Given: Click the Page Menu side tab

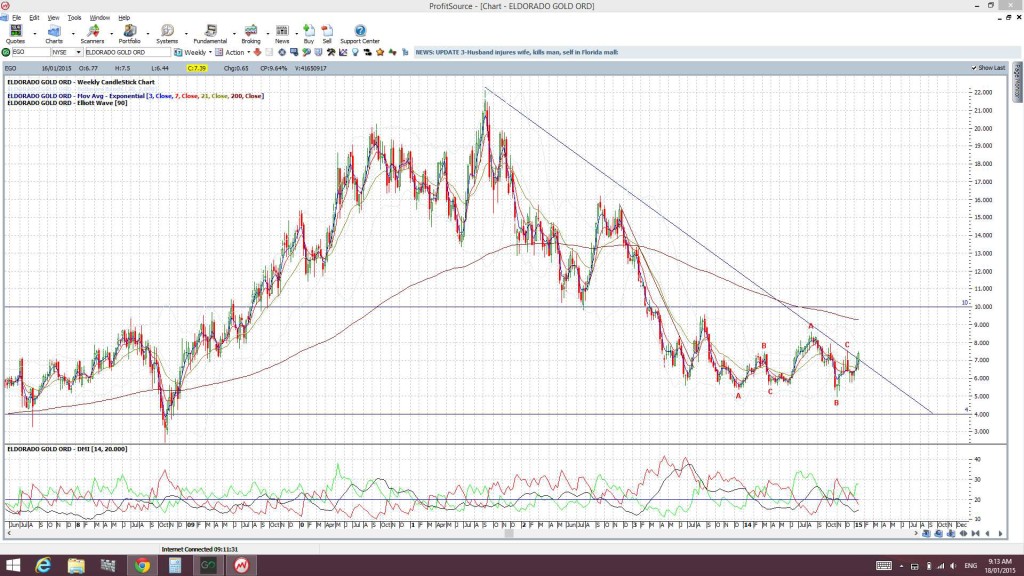Looking at the screenshot, I should click(1017, 82).
